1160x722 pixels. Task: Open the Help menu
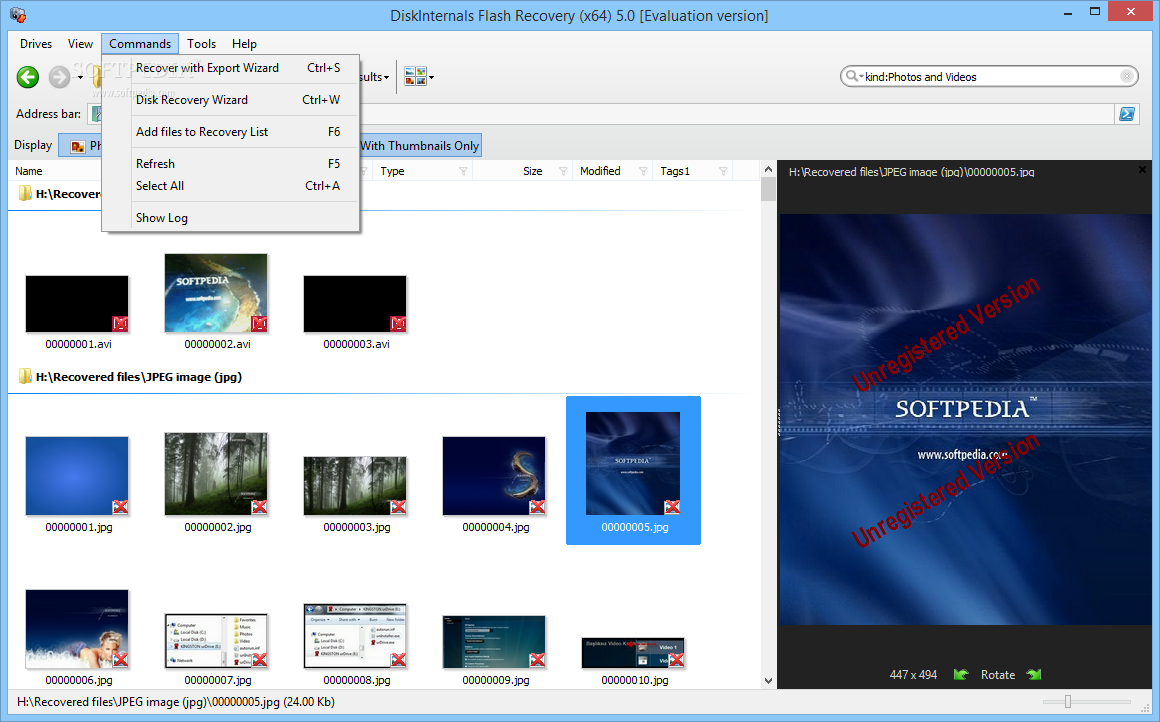pyautogui.click(x=244, y=44)
